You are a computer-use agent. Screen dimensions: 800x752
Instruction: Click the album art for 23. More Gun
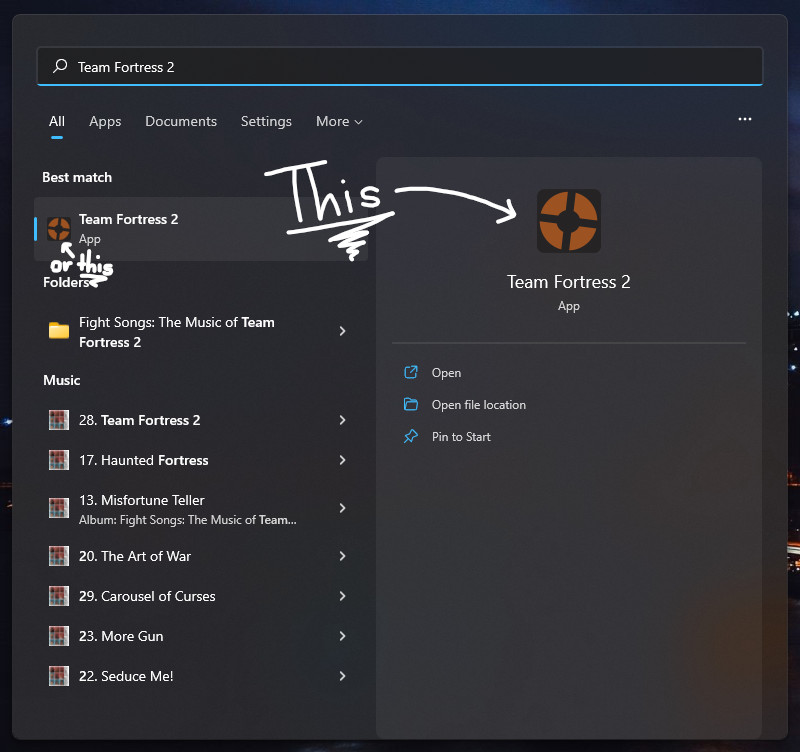58,636
